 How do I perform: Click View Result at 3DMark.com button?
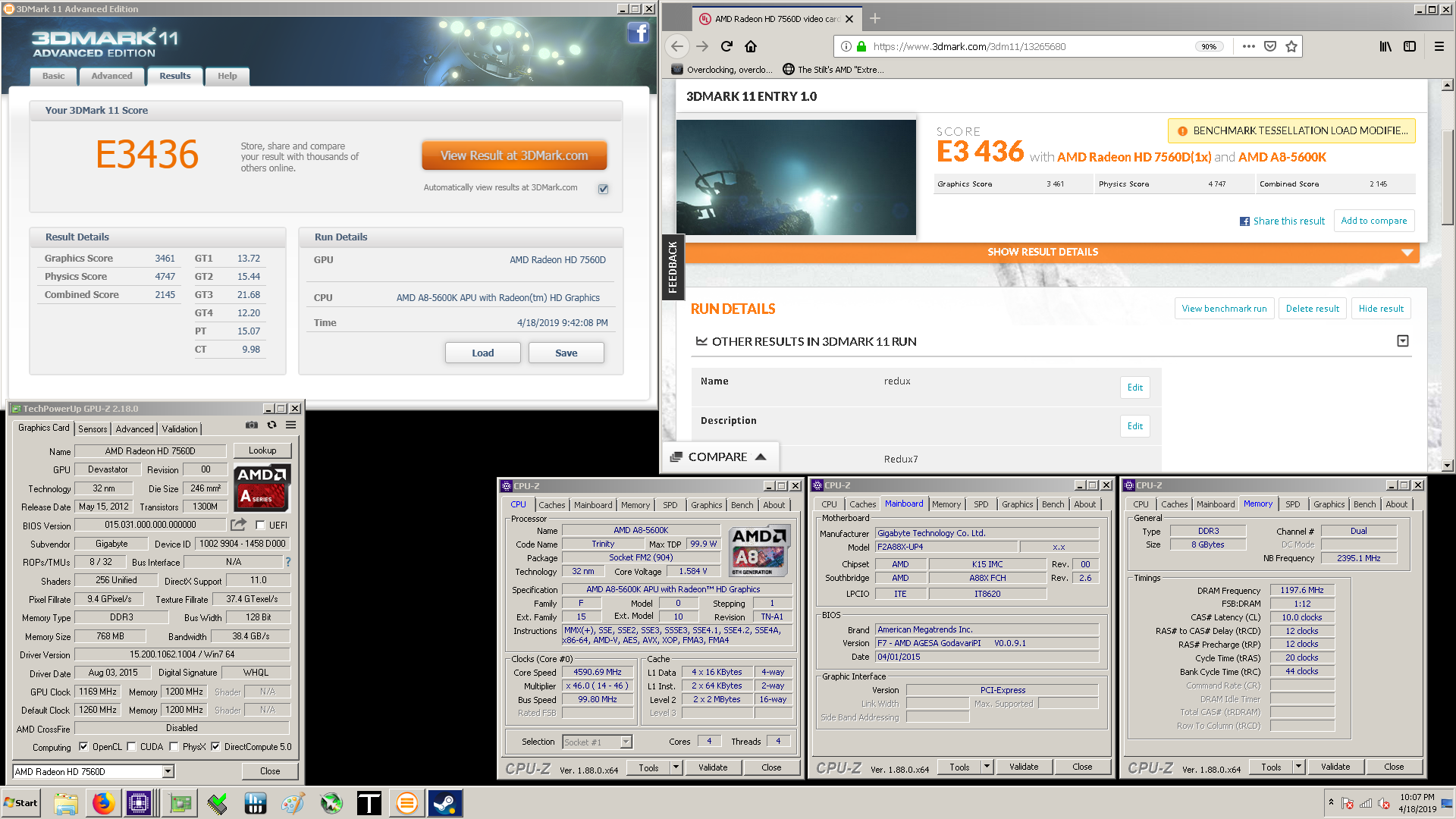click(x=514, y=155)
